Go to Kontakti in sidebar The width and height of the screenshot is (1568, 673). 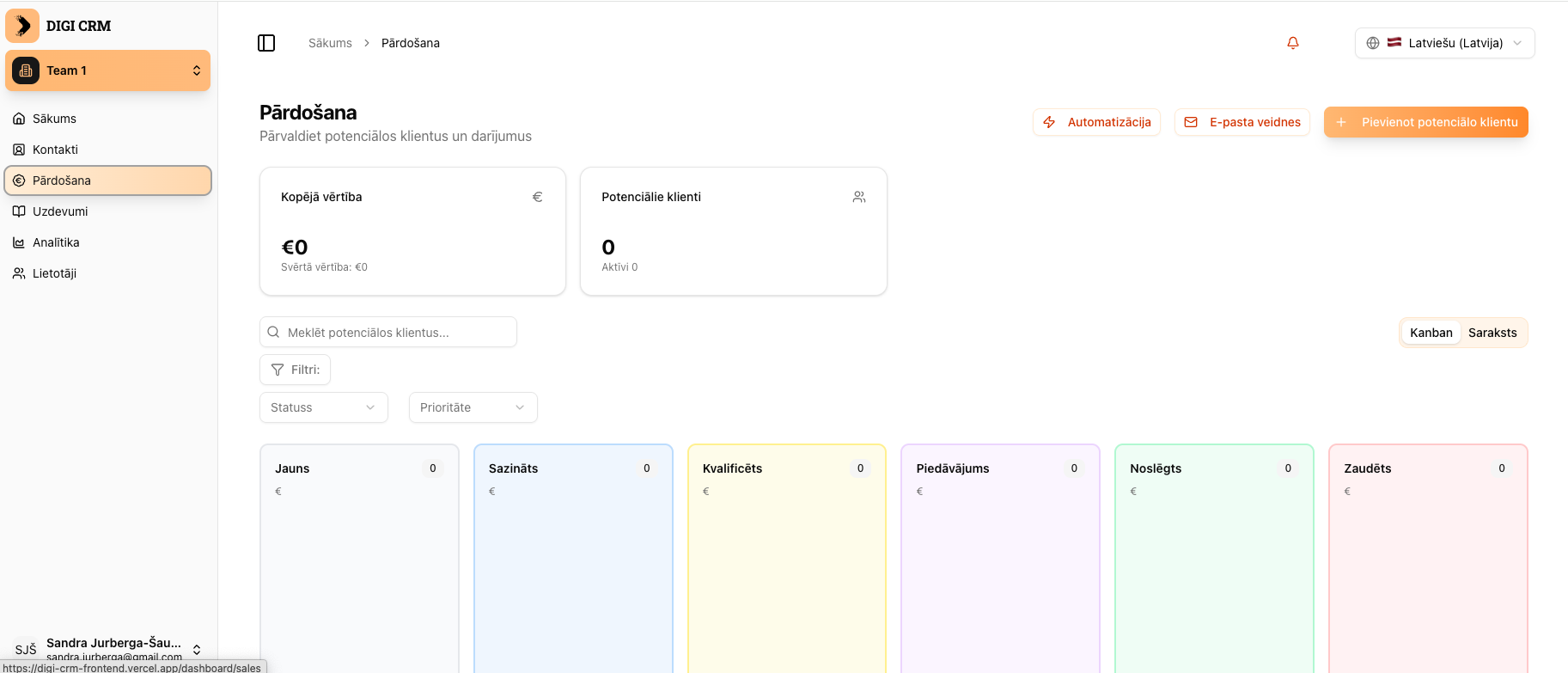coord(55,150)
